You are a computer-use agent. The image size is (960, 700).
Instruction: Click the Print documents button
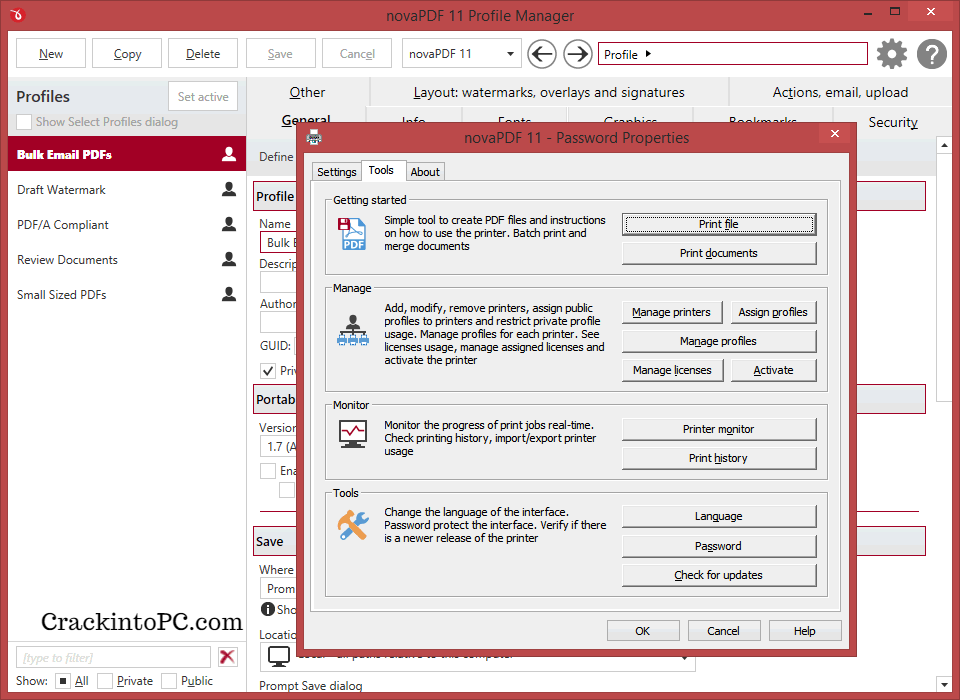tap(719, 253)
